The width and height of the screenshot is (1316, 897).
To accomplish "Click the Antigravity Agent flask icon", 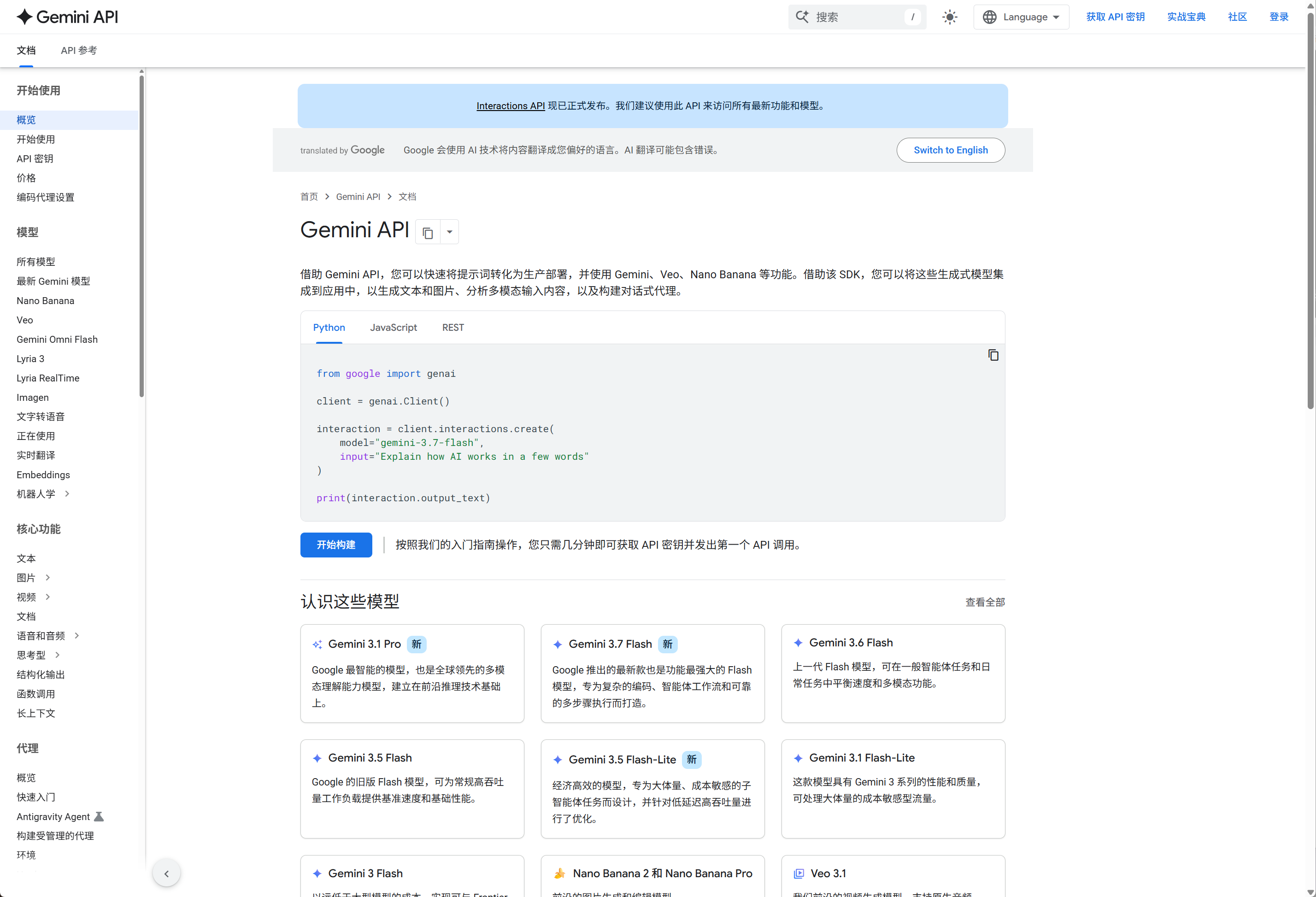I will pos(99,816).
